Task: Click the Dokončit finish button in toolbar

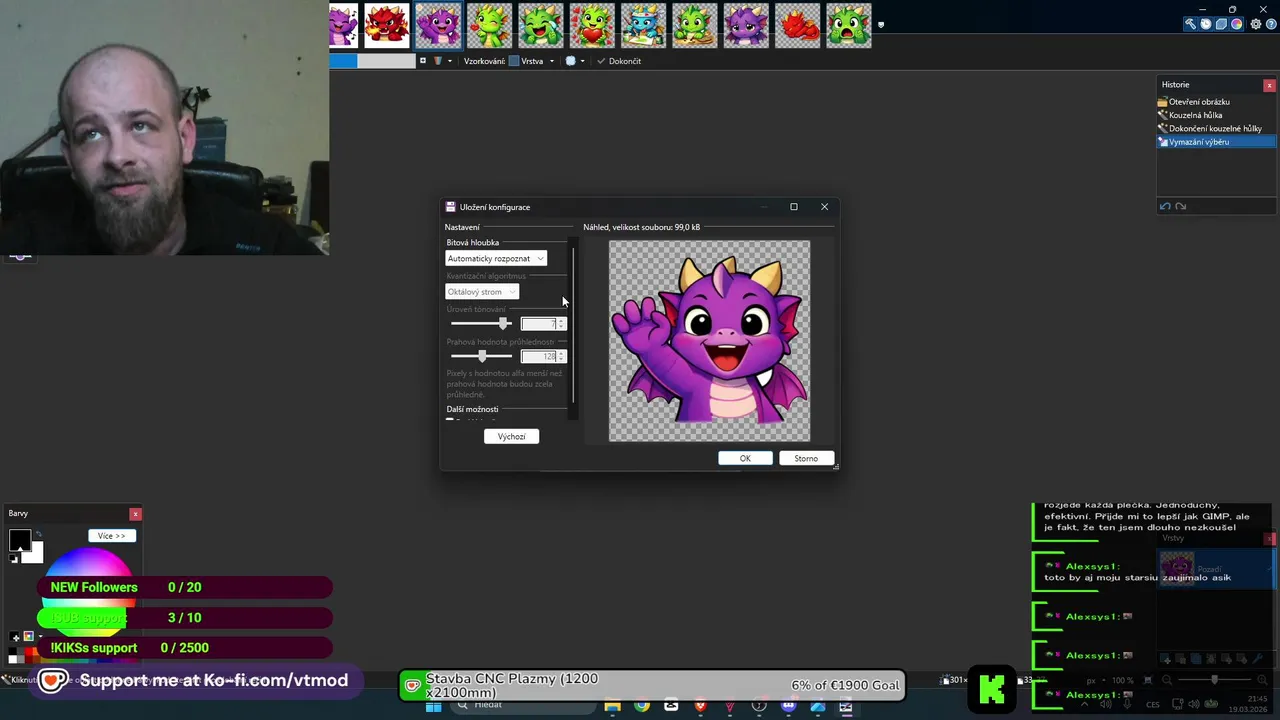Action: point(619,61)
